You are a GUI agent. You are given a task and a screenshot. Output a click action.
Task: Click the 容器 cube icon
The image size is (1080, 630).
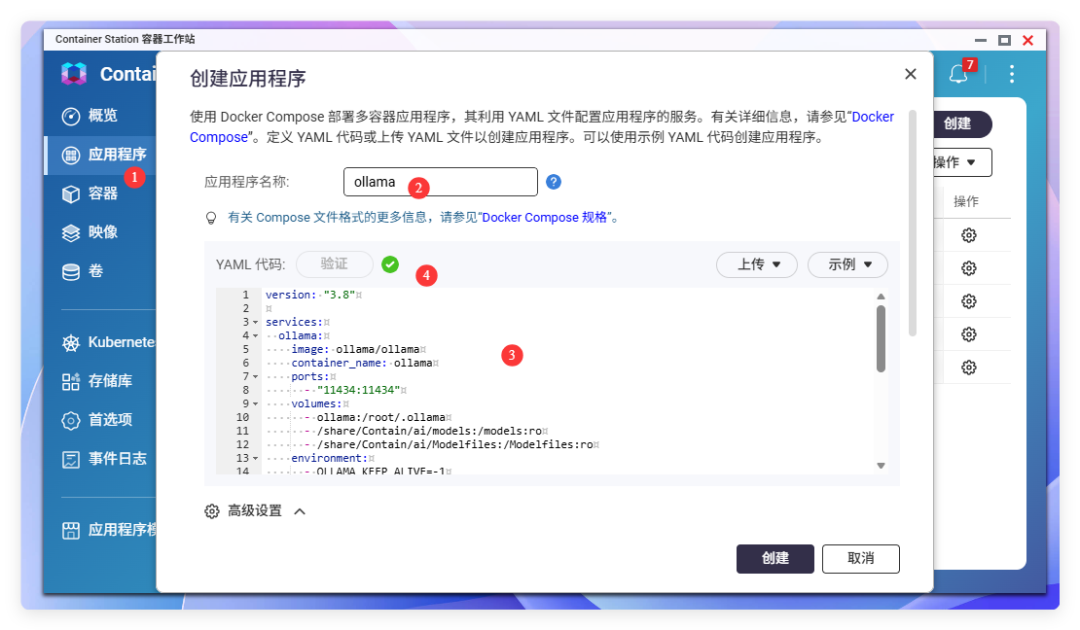pos(71,194)
